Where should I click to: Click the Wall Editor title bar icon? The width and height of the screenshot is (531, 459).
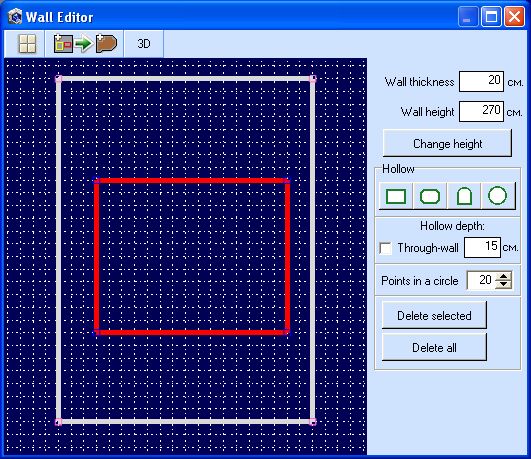click(x=15, y=17)
